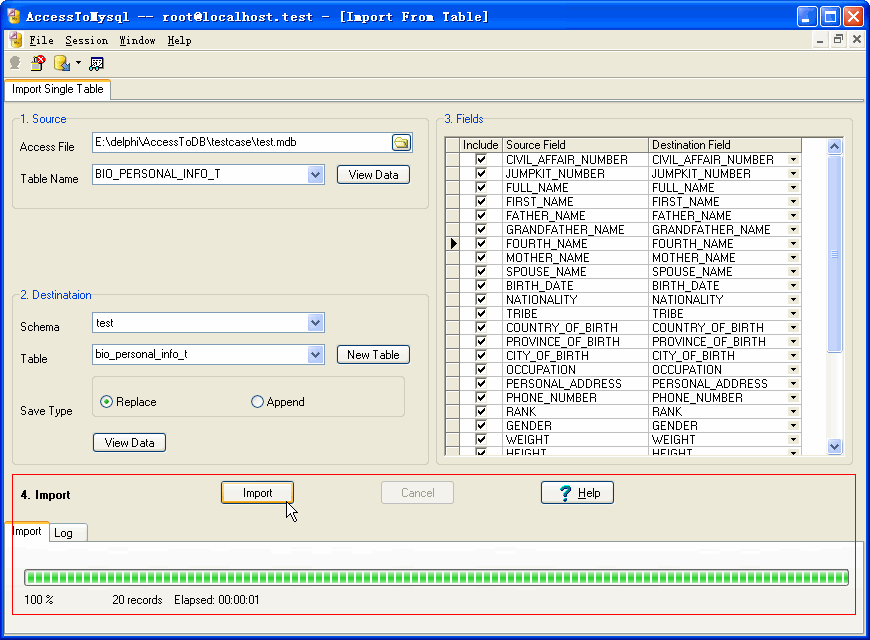Screen dimensions: 870x640
Task: Open destination dropdown for FIRST_NAME
Action: pyautogui.click(x=793, y=201)
